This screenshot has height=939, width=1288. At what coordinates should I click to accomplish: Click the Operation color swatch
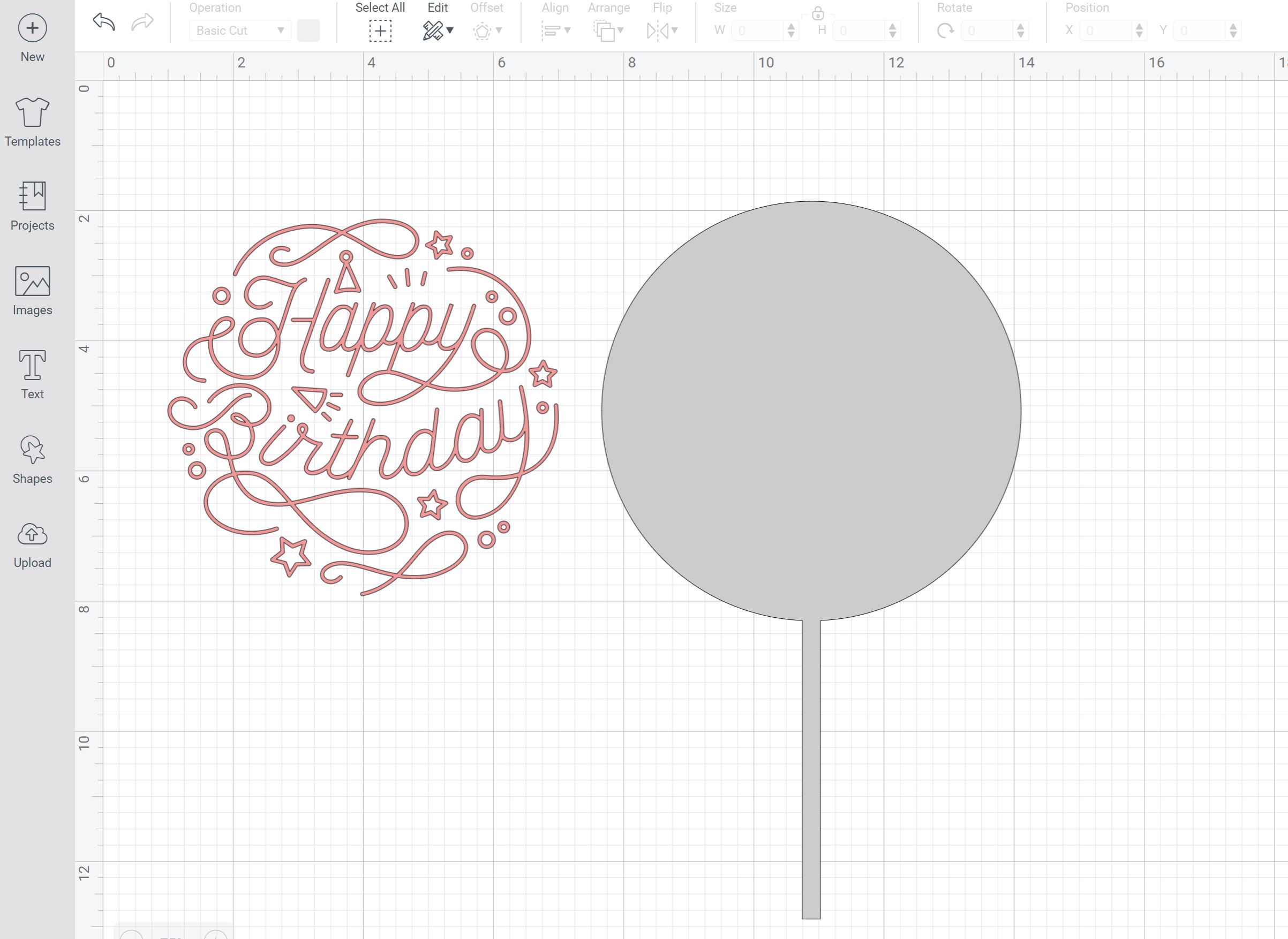coord(308,30)
